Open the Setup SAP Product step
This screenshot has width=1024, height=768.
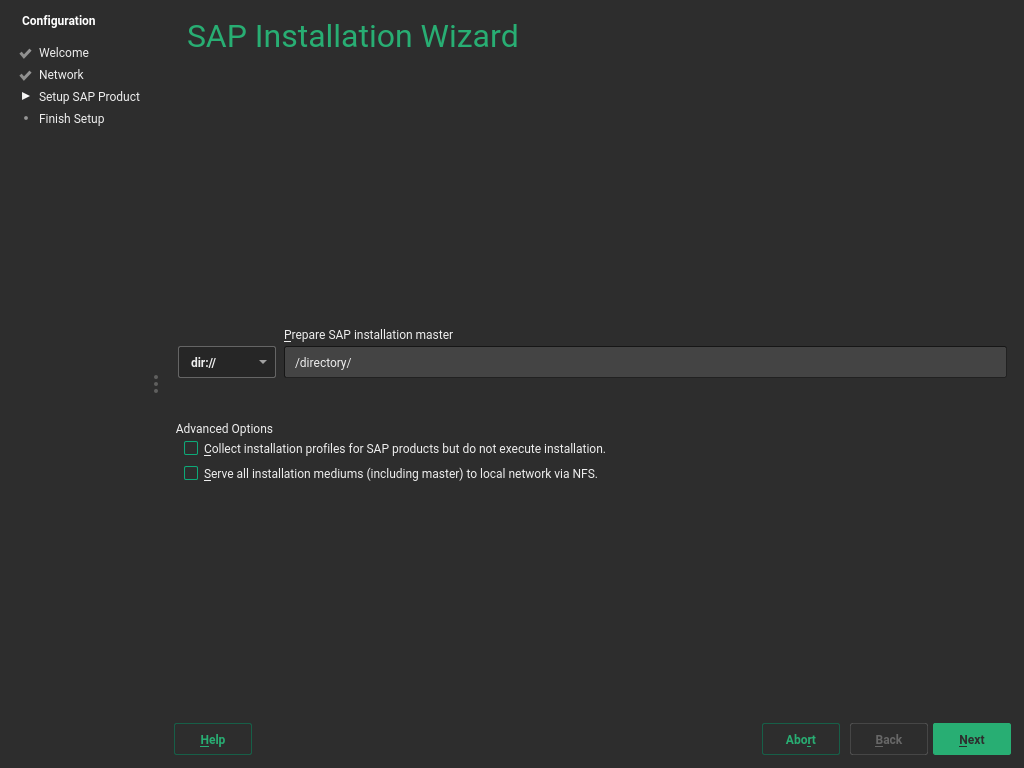click(x=89, y=96)
